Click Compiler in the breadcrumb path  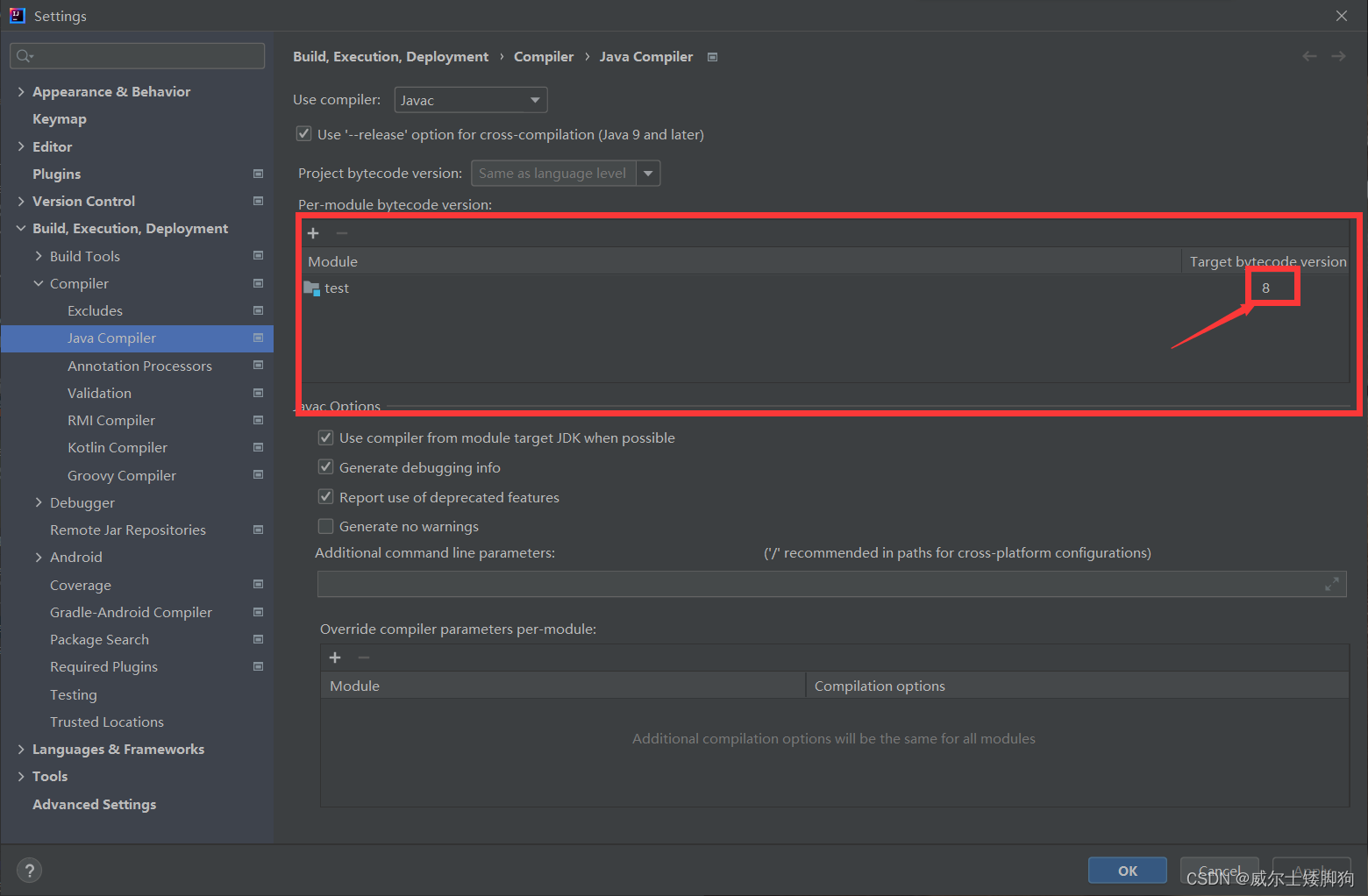[544, 56]
